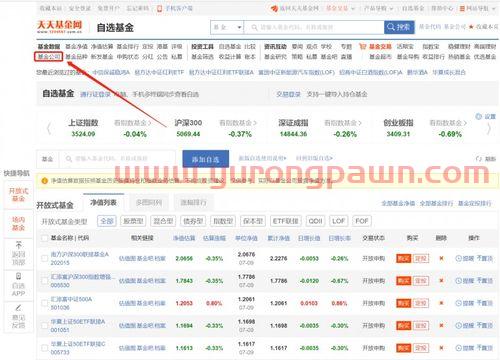Expand the 基金交易 dropdown in top bar
500x360 pixels.
[340, 8]
